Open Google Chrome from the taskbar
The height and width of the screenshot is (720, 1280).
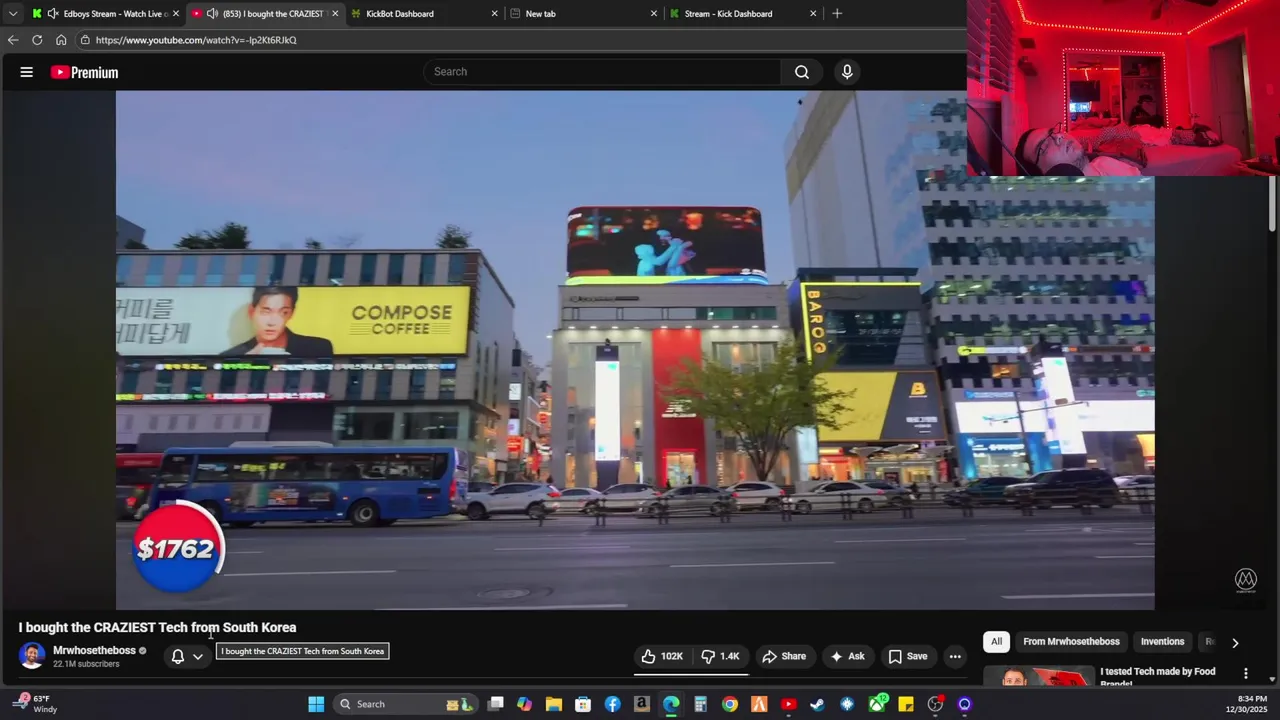(x=730, y=704)
